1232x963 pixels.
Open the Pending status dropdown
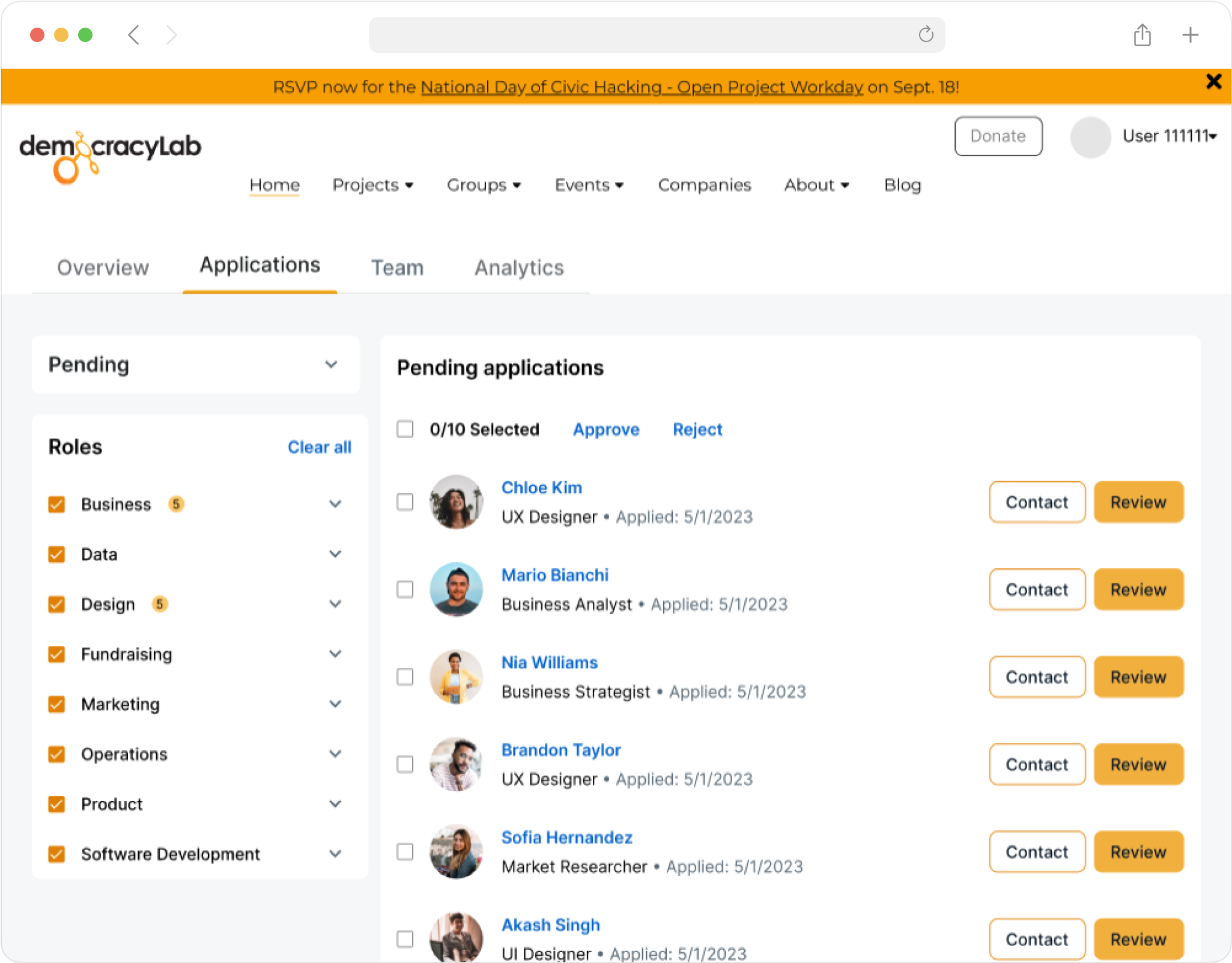click(x=196, y=365)
